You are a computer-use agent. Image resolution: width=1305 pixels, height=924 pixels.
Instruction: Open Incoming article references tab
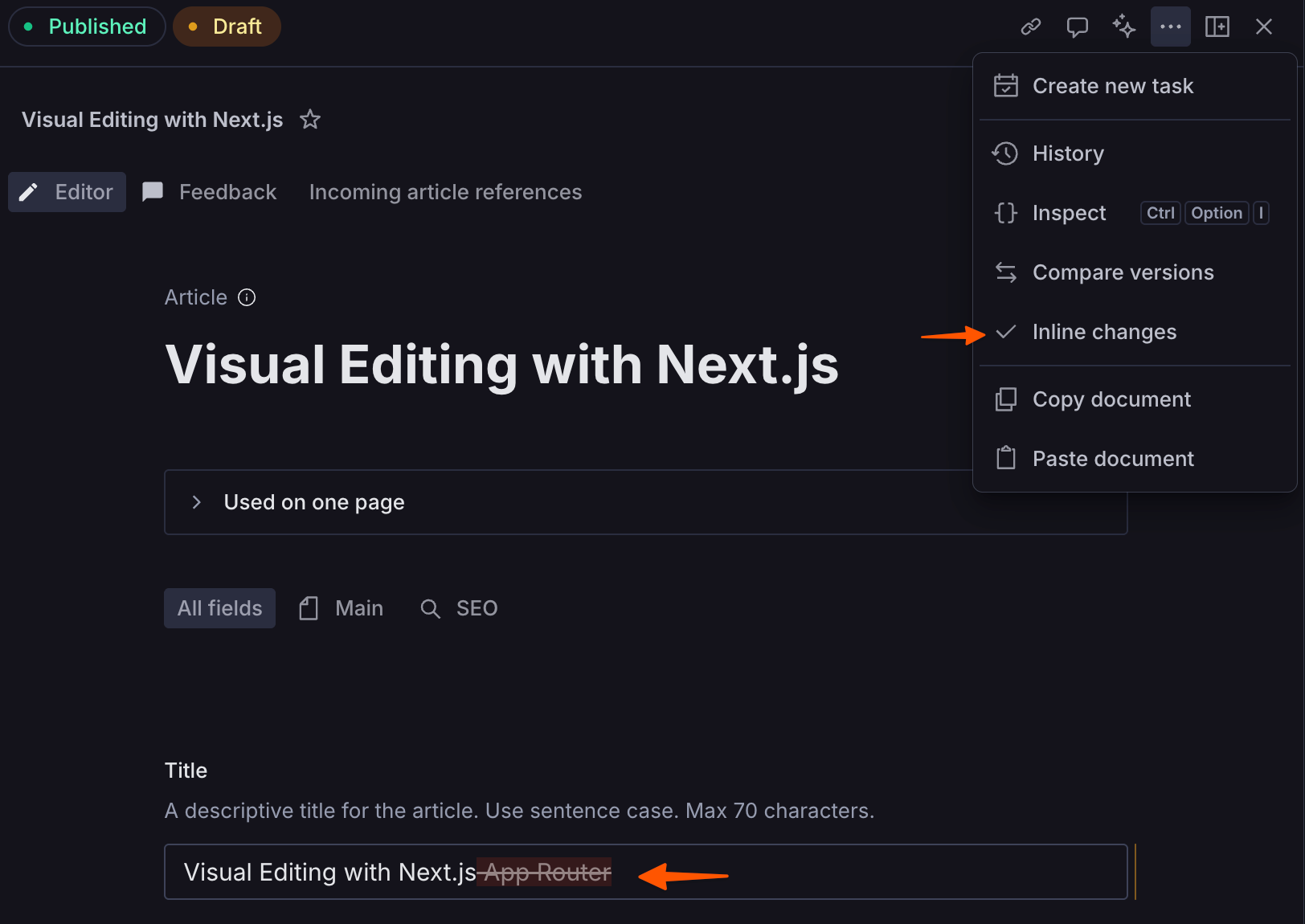(445, 192)
